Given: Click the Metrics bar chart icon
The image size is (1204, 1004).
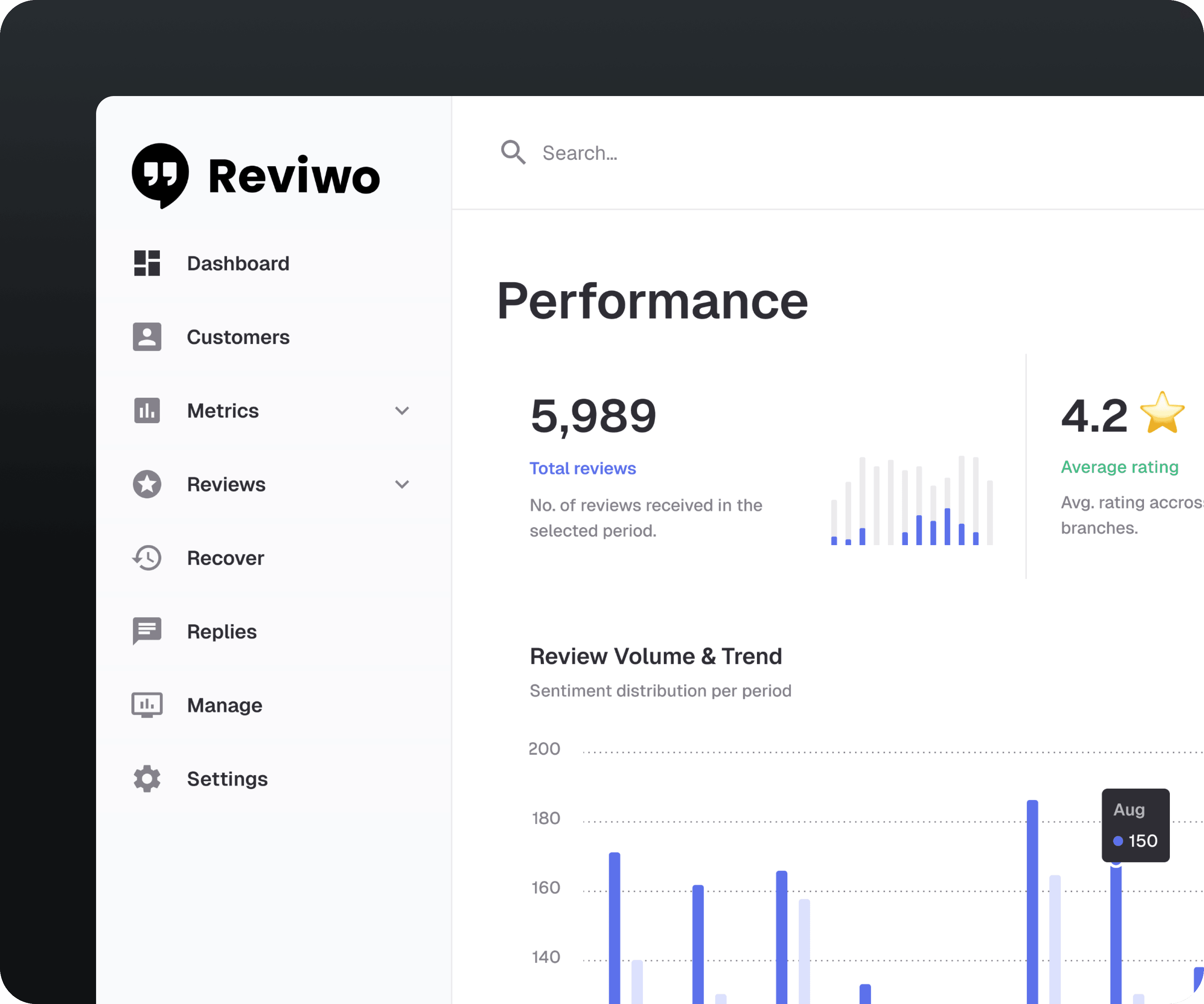Looking at the screenshot, I should 147,410.
